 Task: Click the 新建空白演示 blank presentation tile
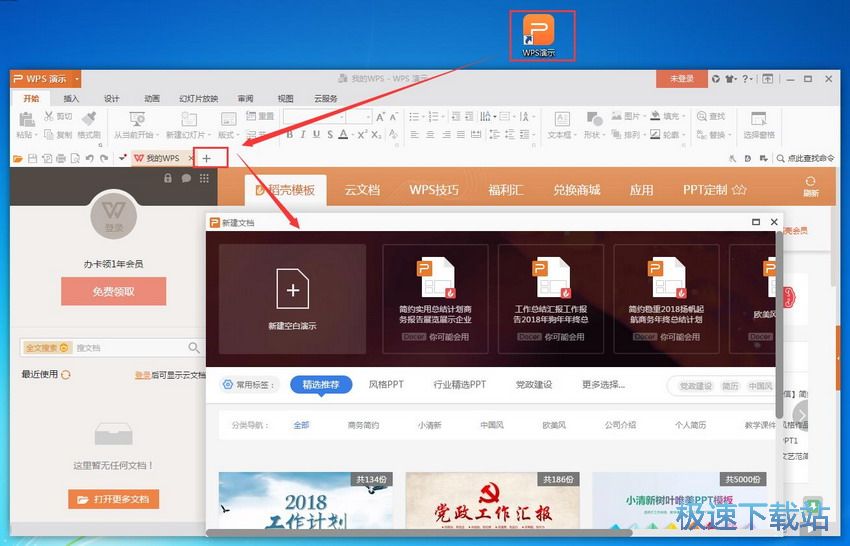coord(292,299)
